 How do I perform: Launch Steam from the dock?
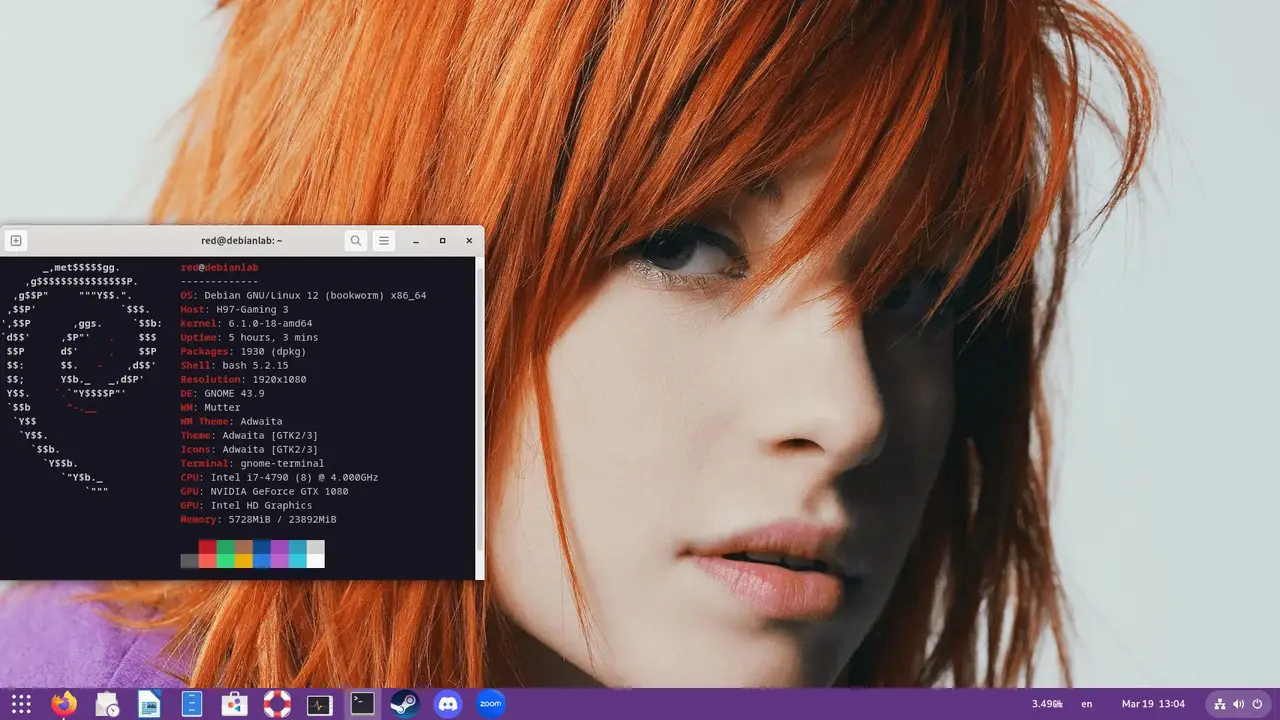tap(405, 704)
